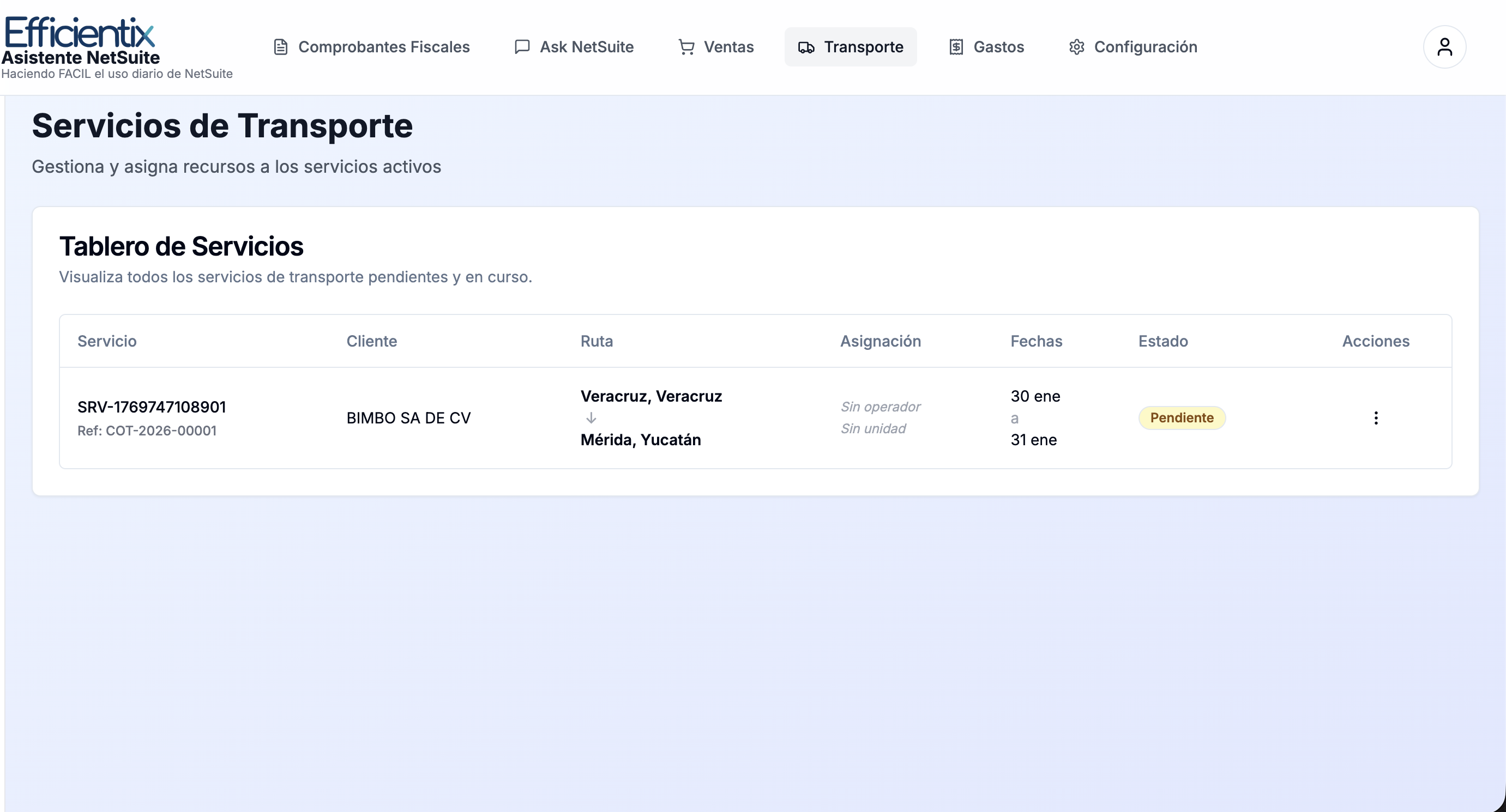Click the shopping cart icon beside Ventas
This screenshot has height=812, width=1506.
coord(686,47)
